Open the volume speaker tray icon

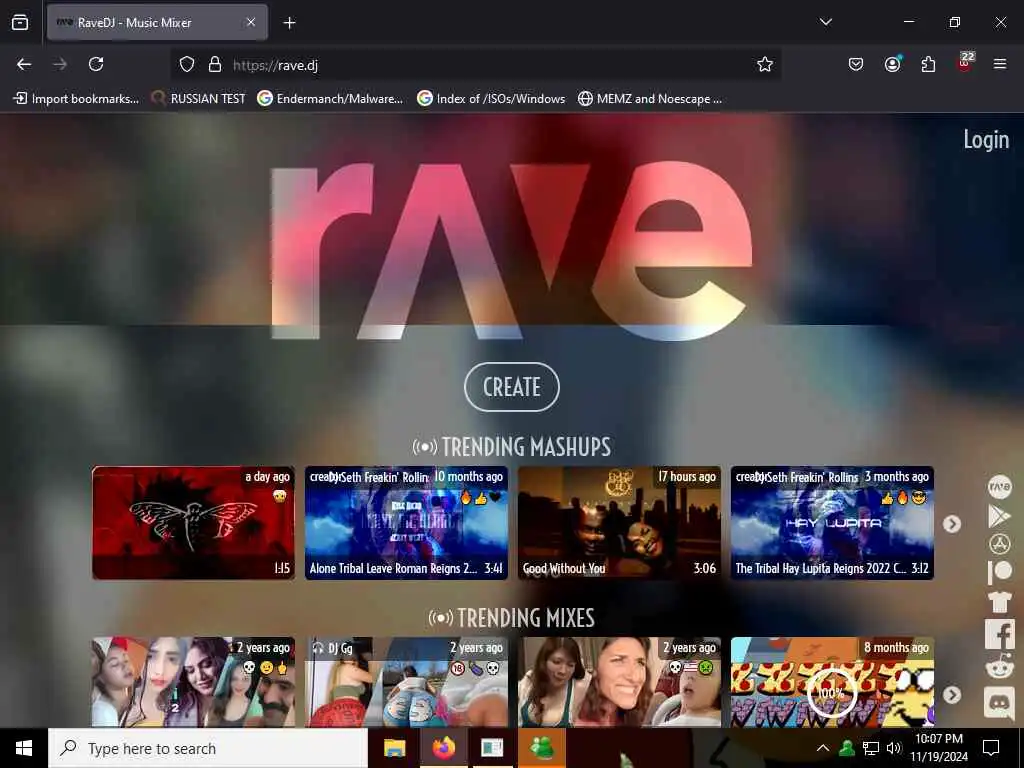coord(894,748)
